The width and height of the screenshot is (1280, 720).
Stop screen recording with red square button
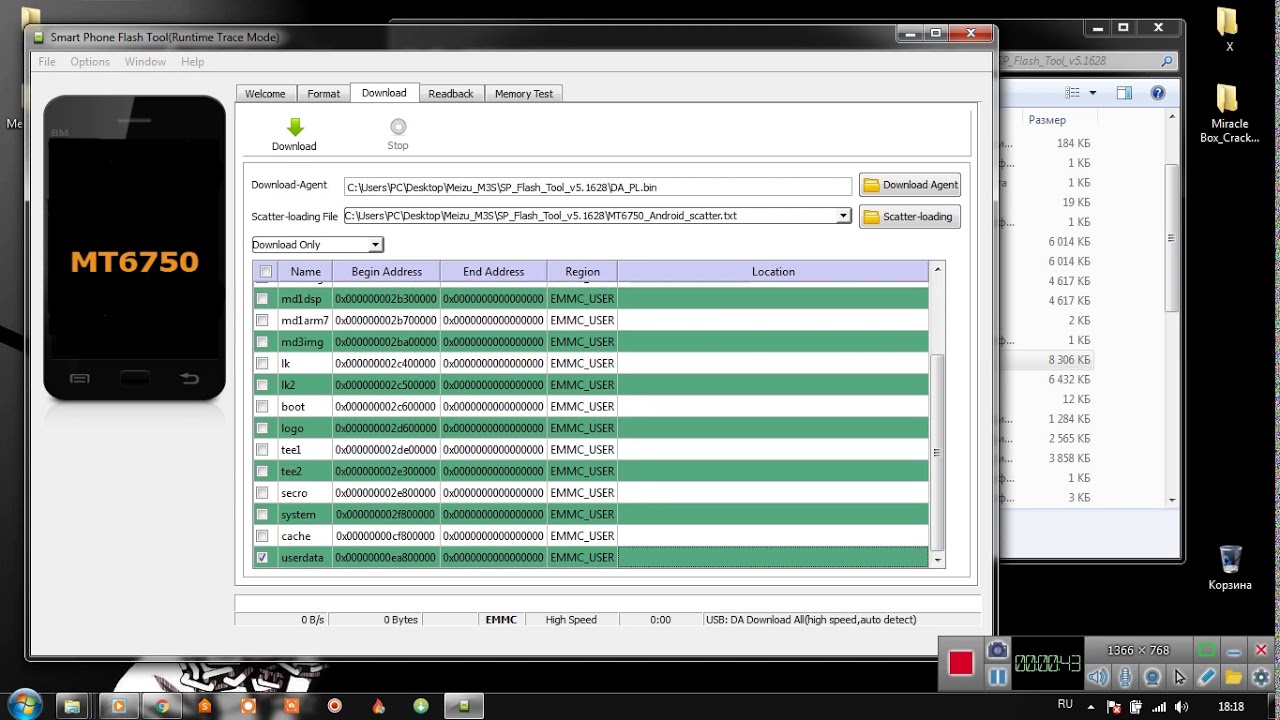click(961, 663)
